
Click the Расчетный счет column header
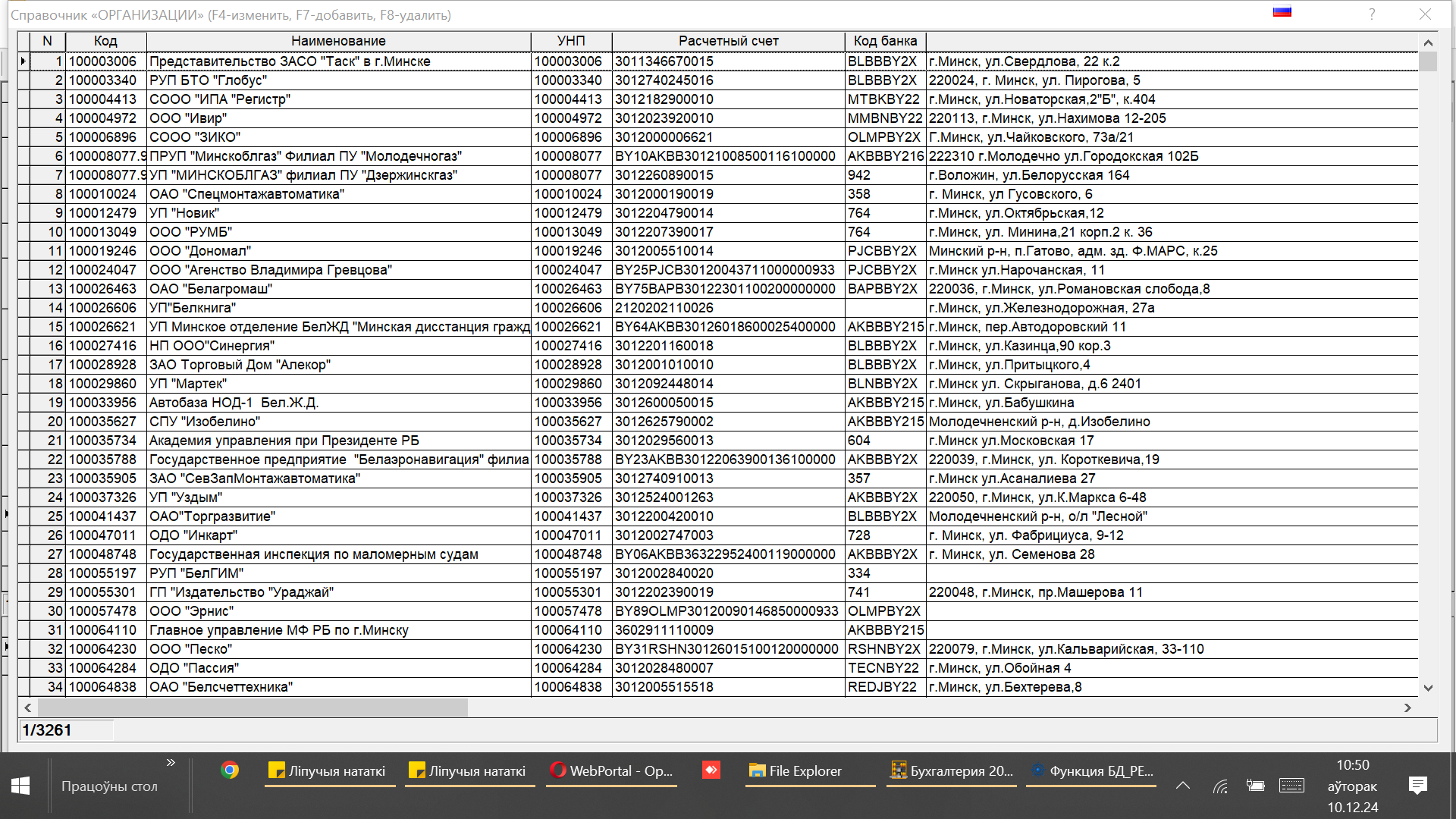728,41
